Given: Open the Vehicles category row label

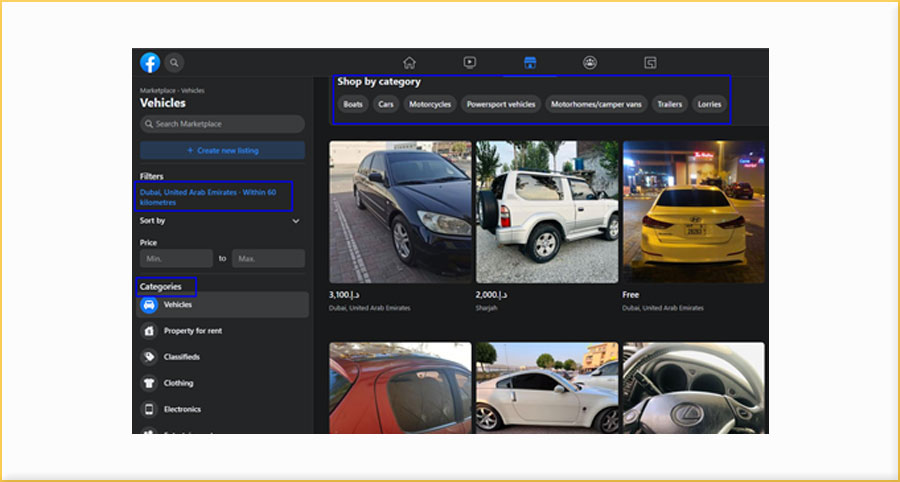Looking at the screenshot, I should pyautogui.click(x=178, y=305).
